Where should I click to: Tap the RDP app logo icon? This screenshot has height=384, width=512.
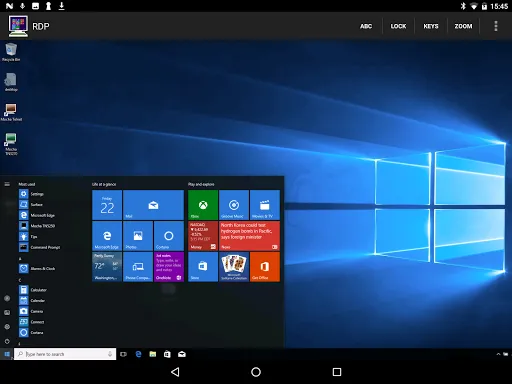click(18, 26)
